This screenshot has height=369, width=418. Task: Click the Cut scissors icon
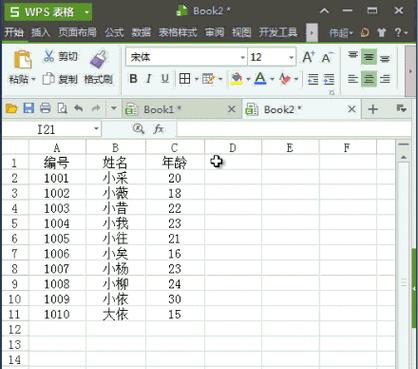pos(49,56)
